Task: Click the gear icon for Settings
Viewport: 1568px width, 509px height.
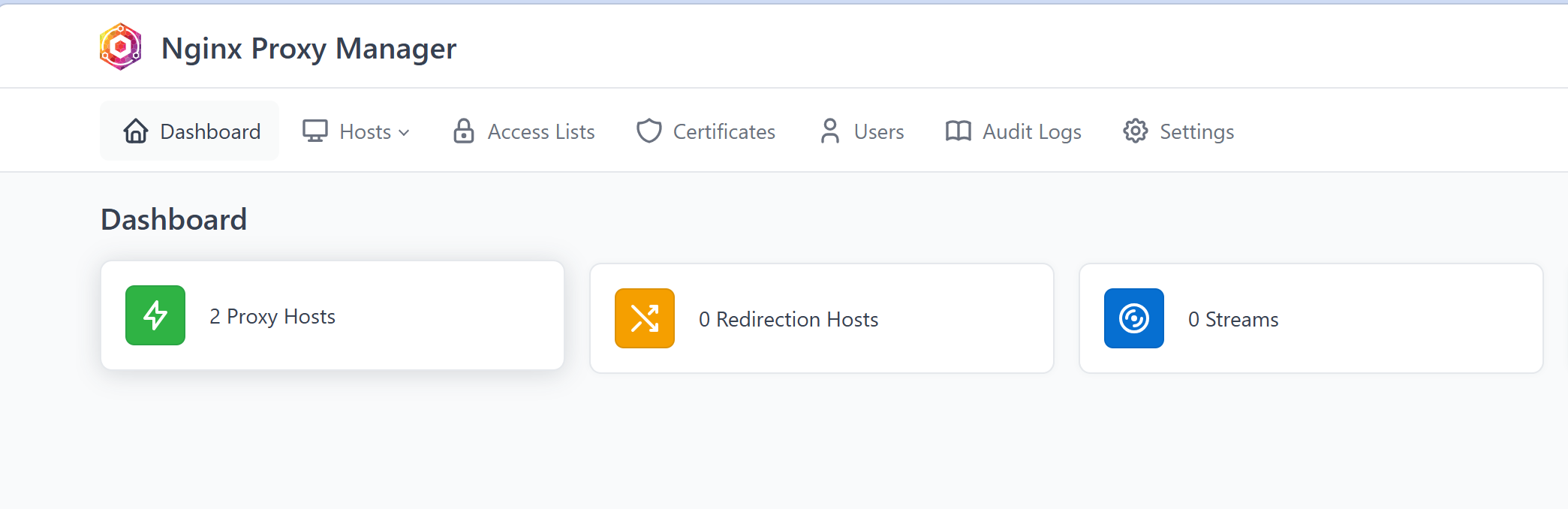Action: (x=1136, y=131)
